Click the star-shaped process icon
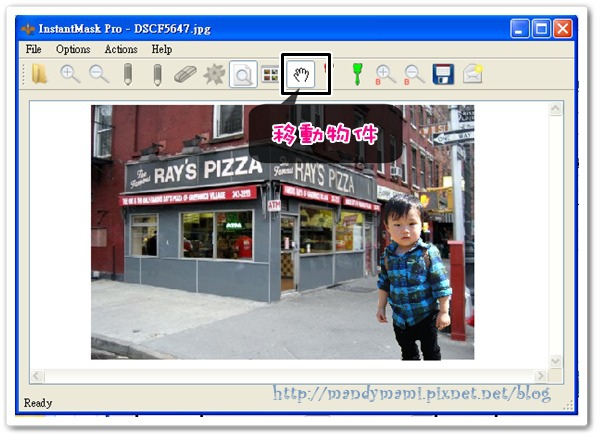Viewport: 600px width, 438px height. [x=214, y=74]
